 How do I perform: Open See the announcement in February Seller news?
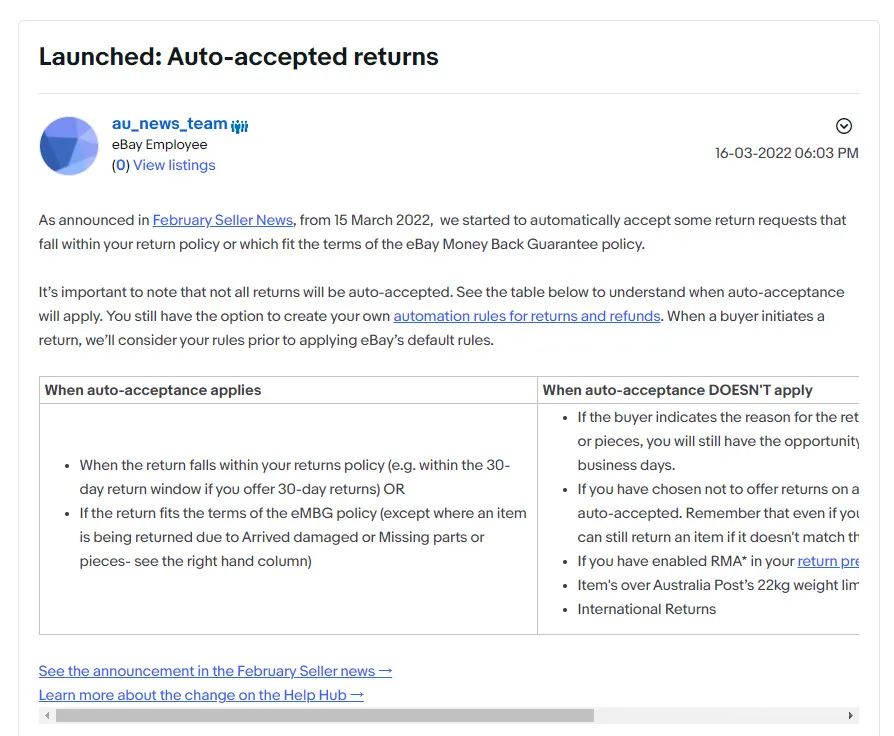pos(215,671)
